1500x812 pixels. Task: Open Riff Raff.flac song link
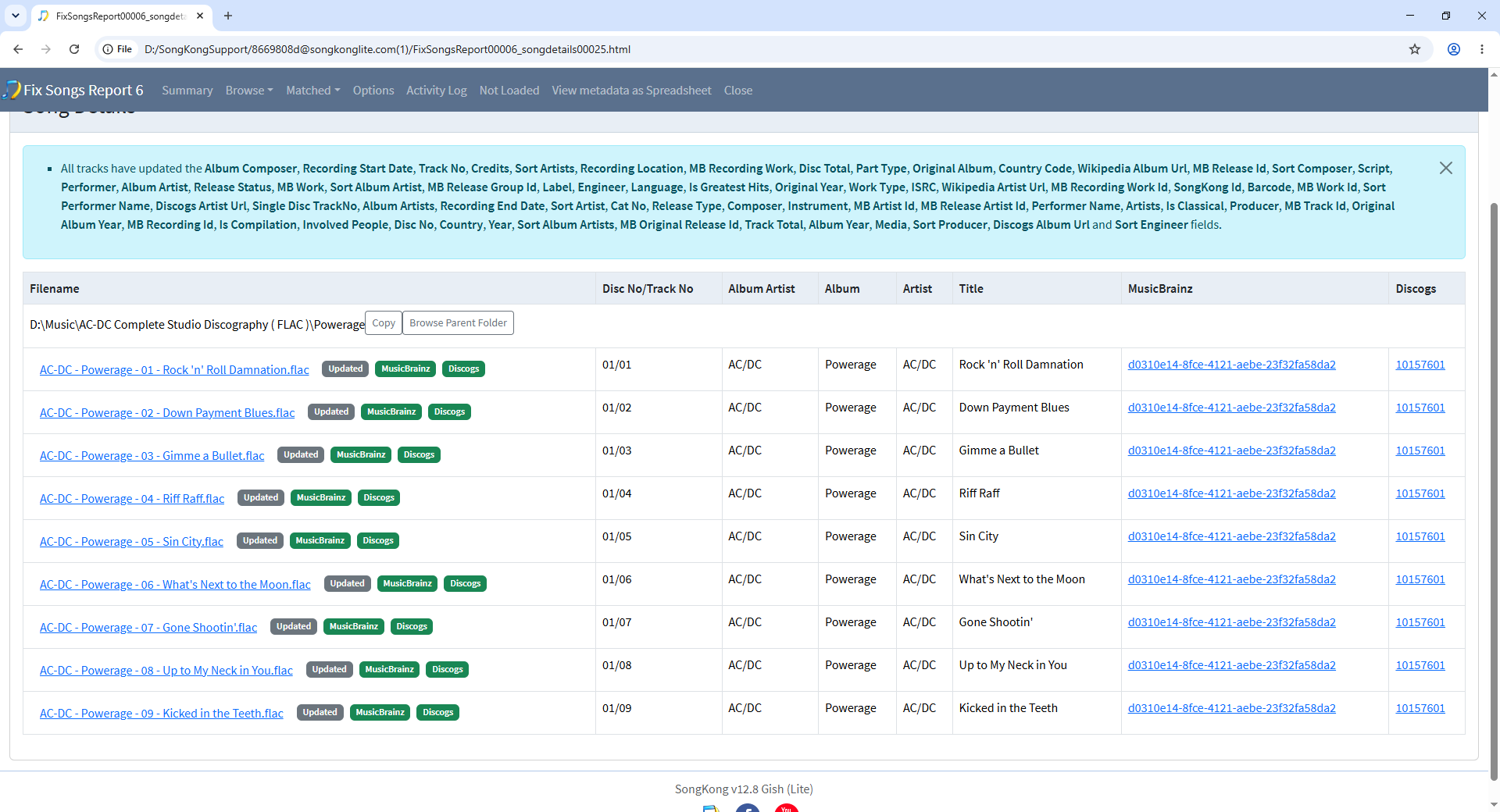tap(132, 499)
